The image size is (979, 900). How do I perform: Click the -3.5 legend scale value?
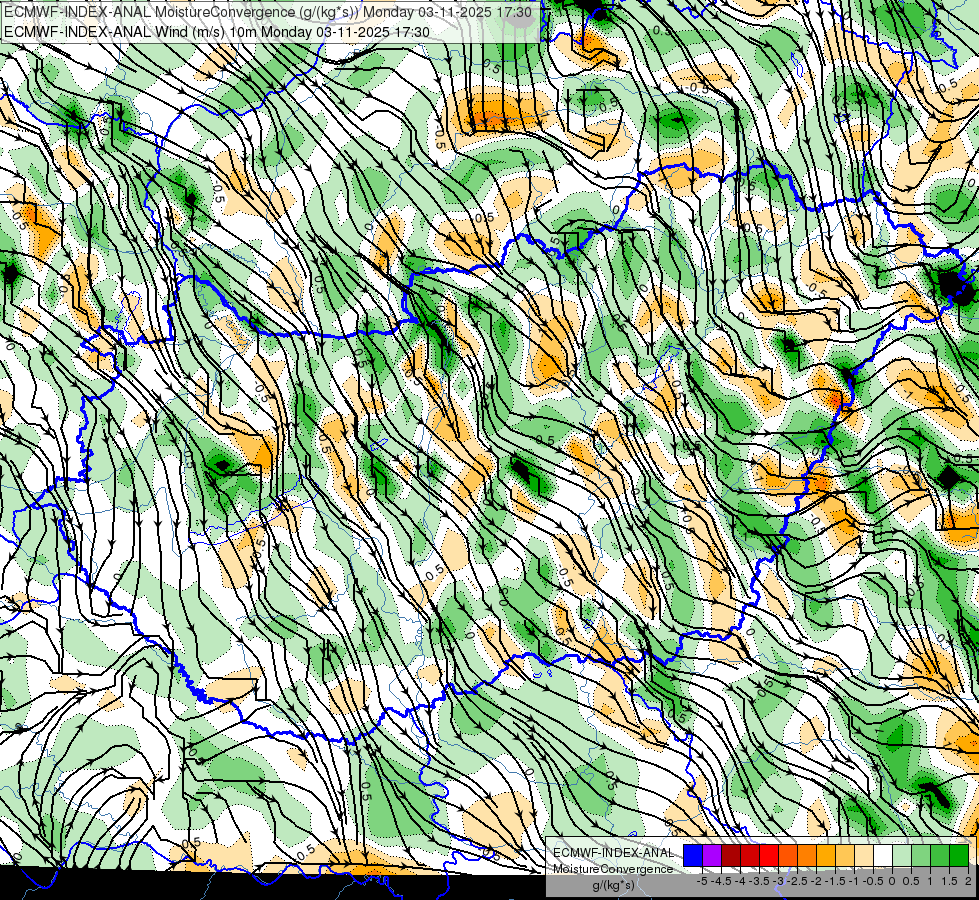pyautogui.click(x=759, y=881)
